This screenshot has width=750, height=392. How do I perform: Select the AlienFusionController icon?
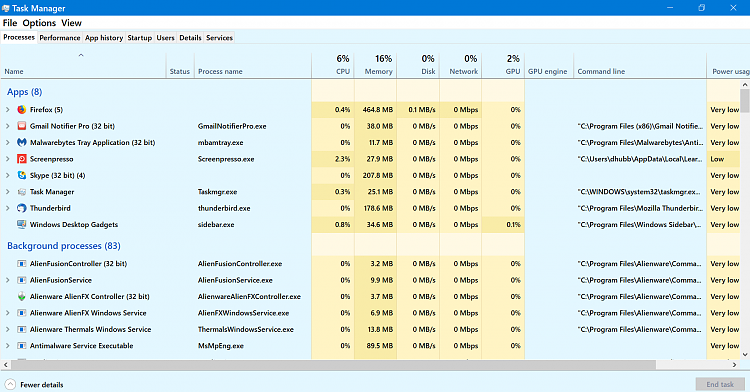tap(22, 263)
